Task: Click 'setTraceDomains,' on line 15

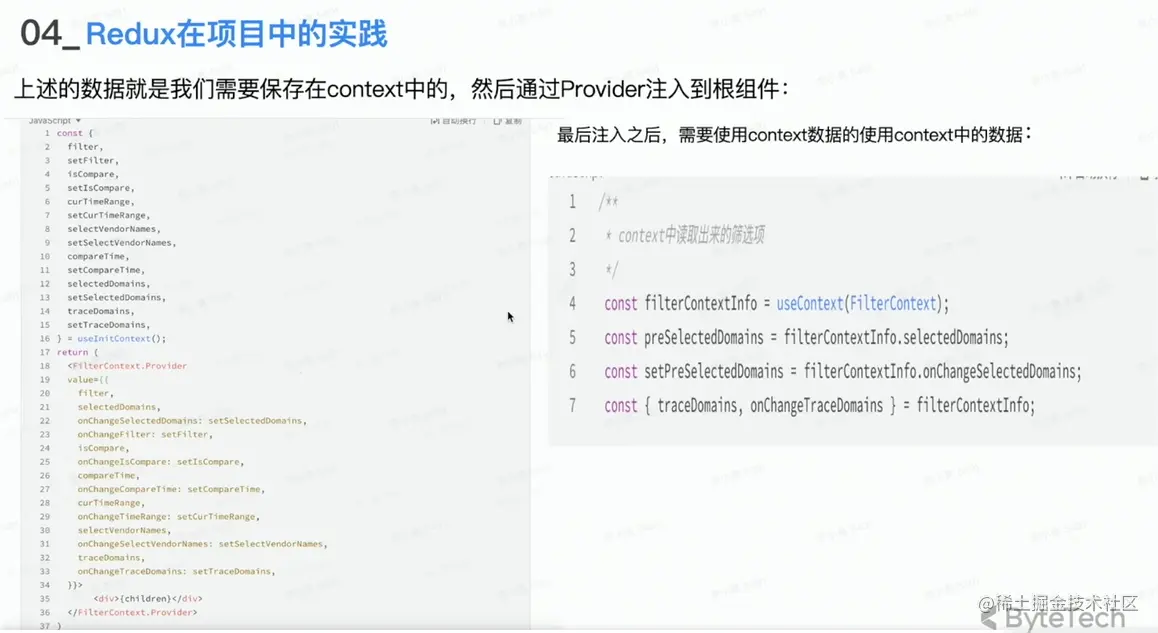Action: click(x=109, y=325)
